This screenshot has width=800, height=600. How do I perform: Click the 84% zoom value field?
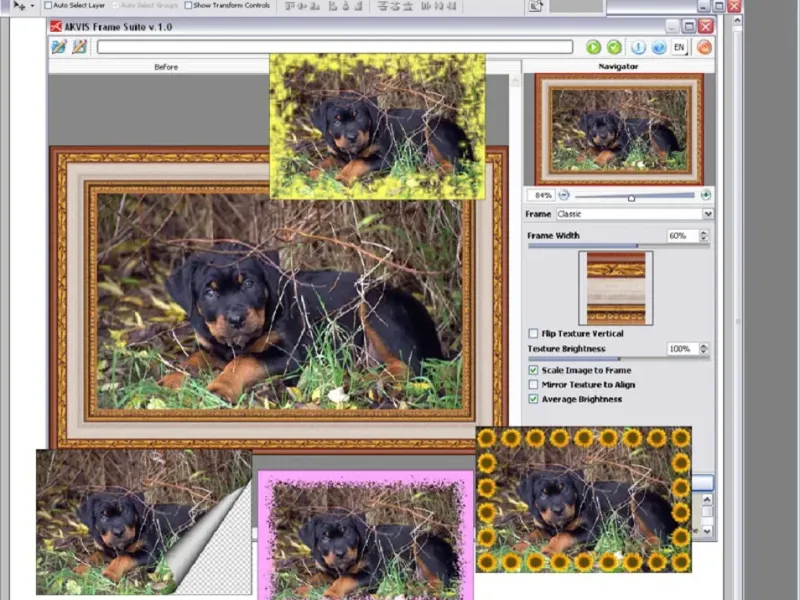click(x=541, y=195)
